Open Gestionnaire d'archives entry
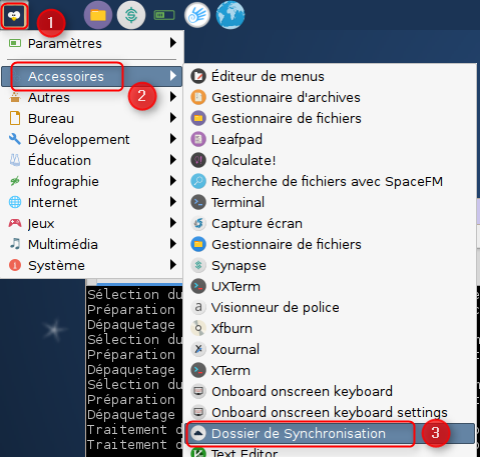 click(x=330, y=97)
